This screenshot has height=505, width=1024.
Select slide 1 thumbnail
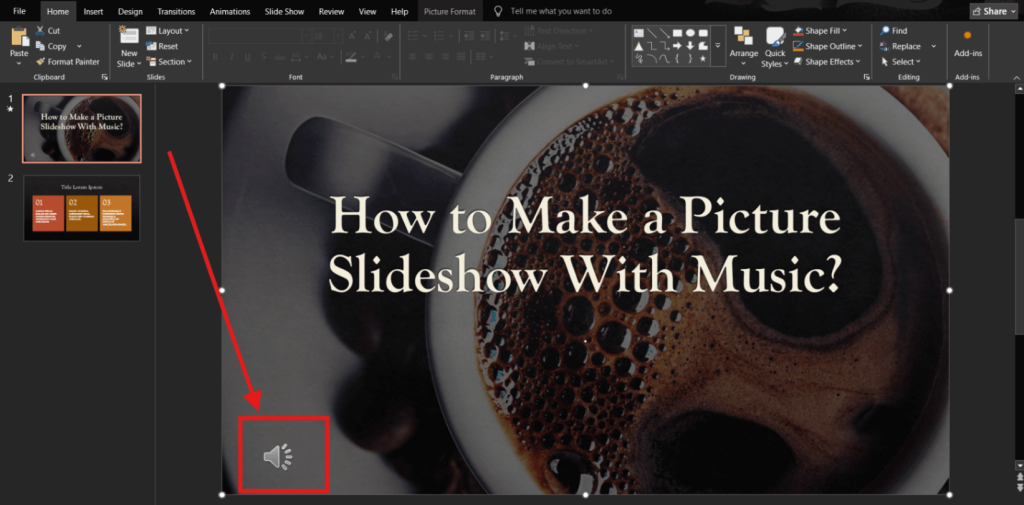click(x=82, y=129)
